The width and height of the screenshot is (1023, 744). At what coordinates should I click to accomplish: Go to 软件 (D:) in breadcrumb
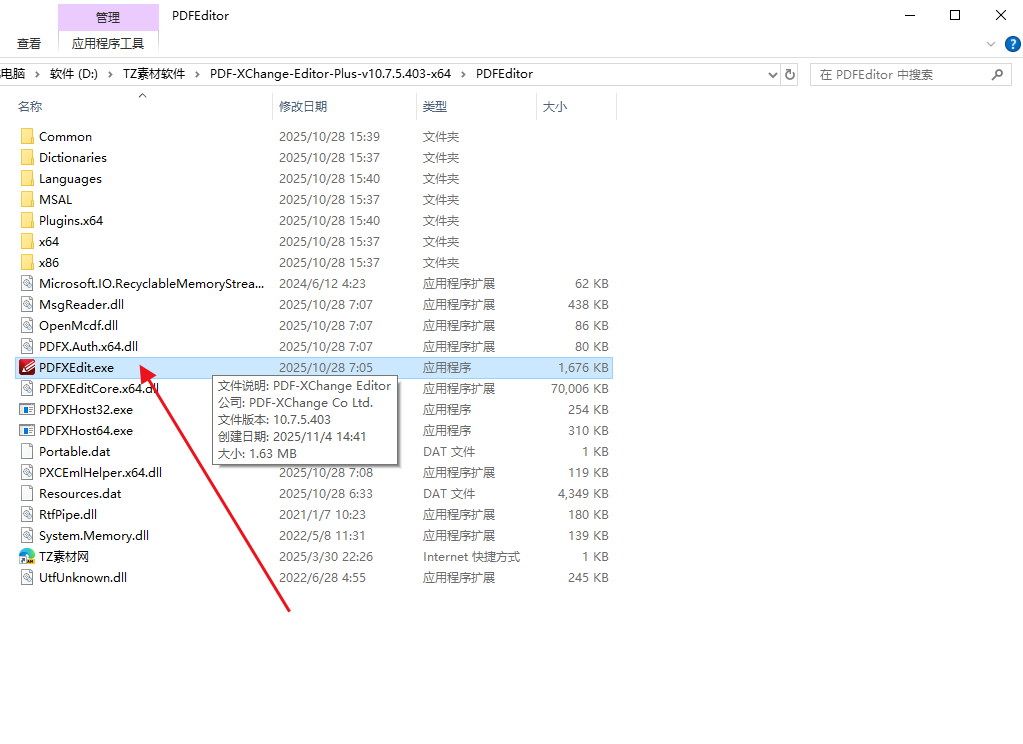pos(74,74)
